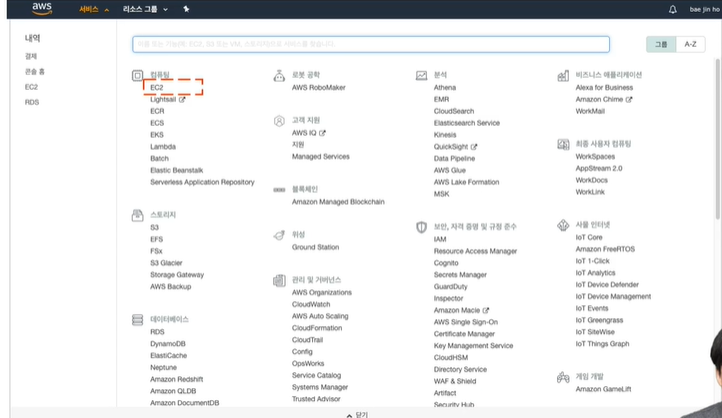Click the Database category icon
Viewport: 722px width, 418px height.
(137, 319)
